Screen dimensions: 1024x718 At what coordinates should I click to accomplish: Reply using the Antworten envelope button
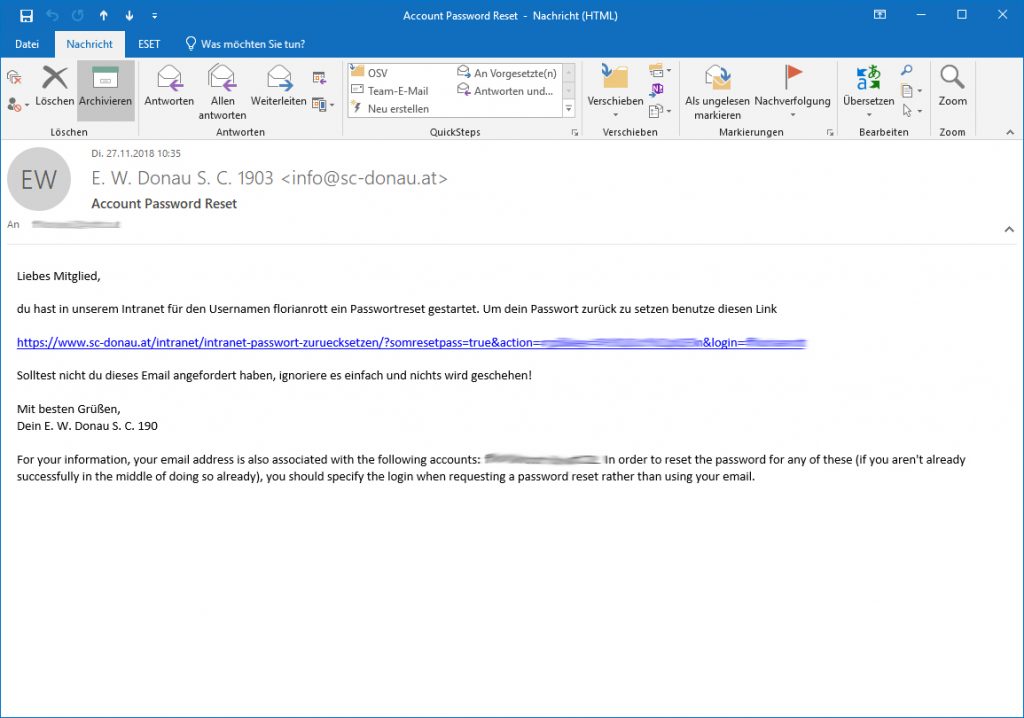click(169, 87)
